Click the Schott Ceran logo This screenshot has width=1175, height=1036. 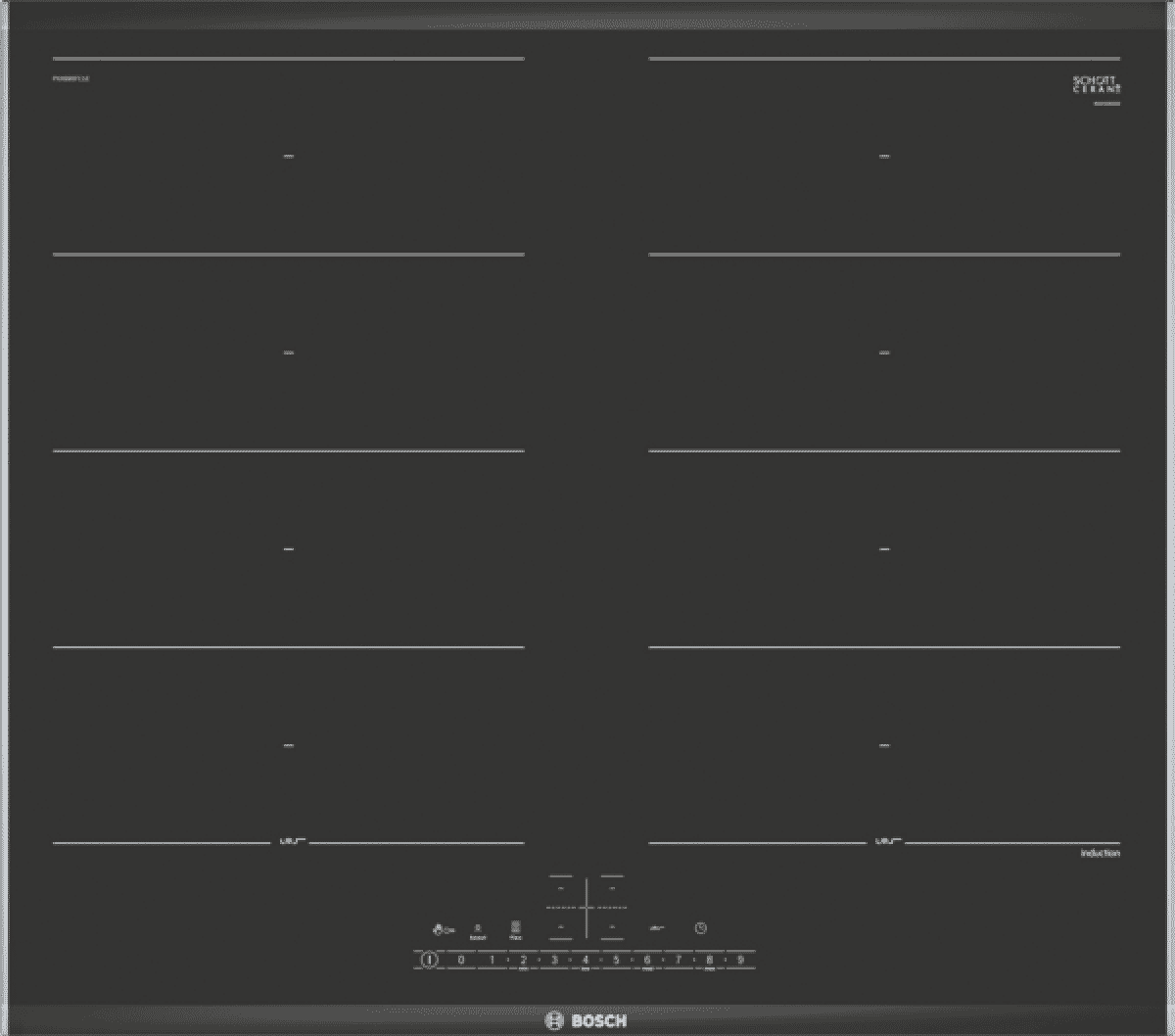coord(1096,85)
